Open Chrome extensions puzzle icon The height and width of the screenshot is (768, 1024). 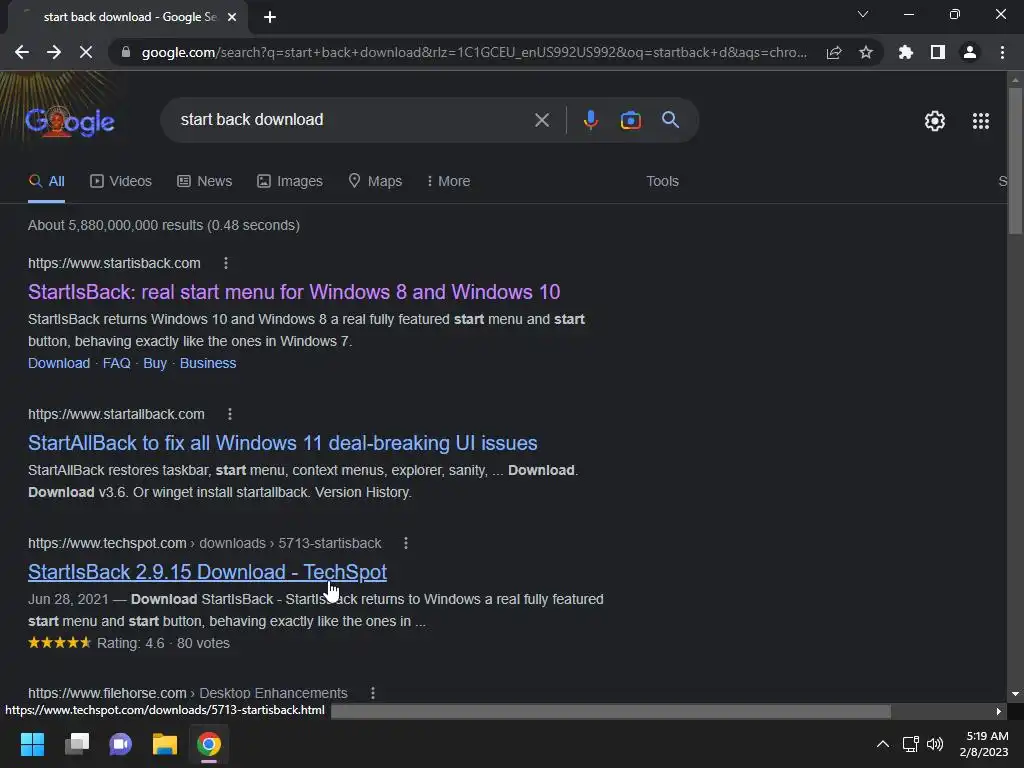point(906,52)
